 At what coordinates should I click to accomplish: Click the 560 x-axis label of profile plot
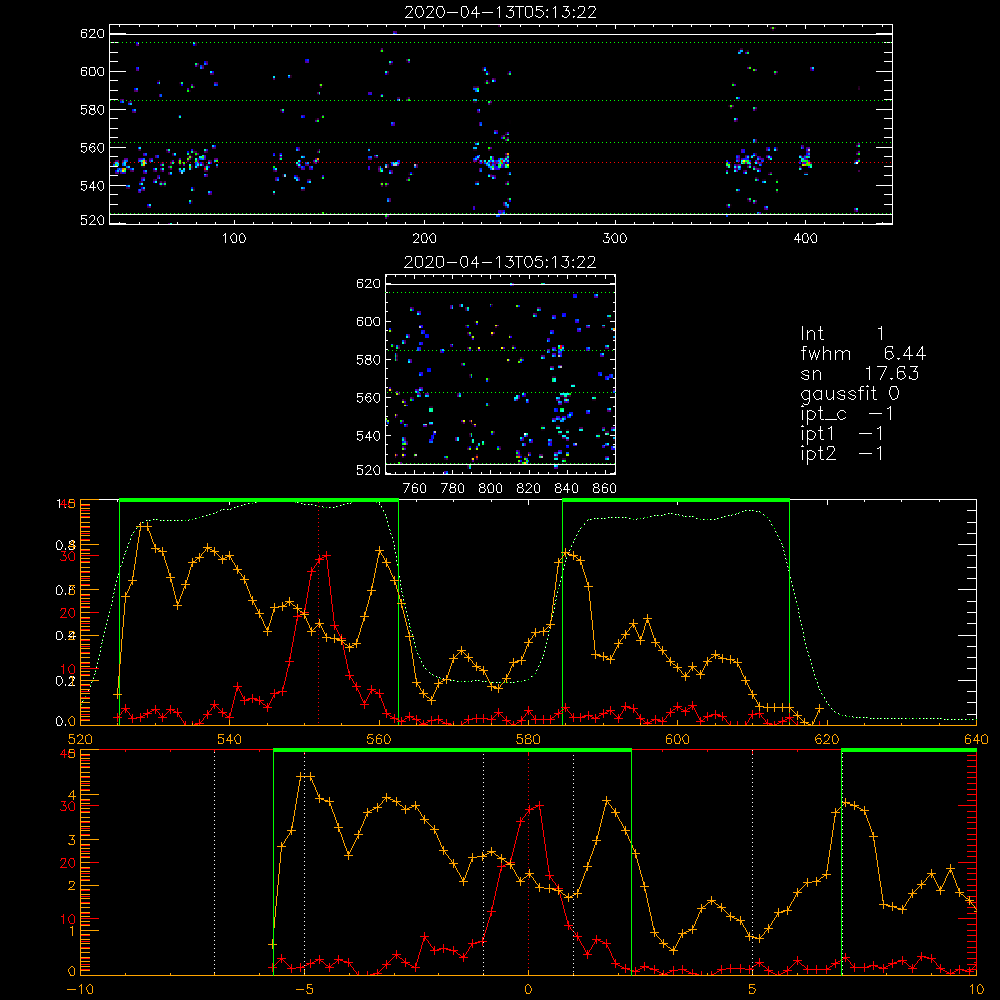pos(379,739)
